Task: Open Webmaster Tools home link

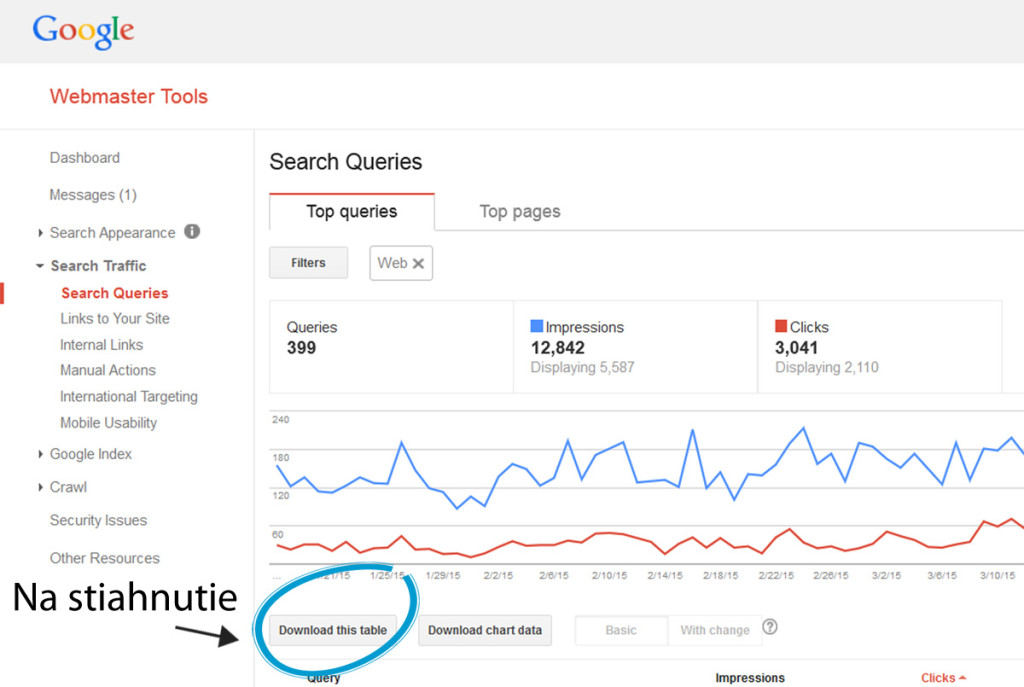Action: pos(129,97)
